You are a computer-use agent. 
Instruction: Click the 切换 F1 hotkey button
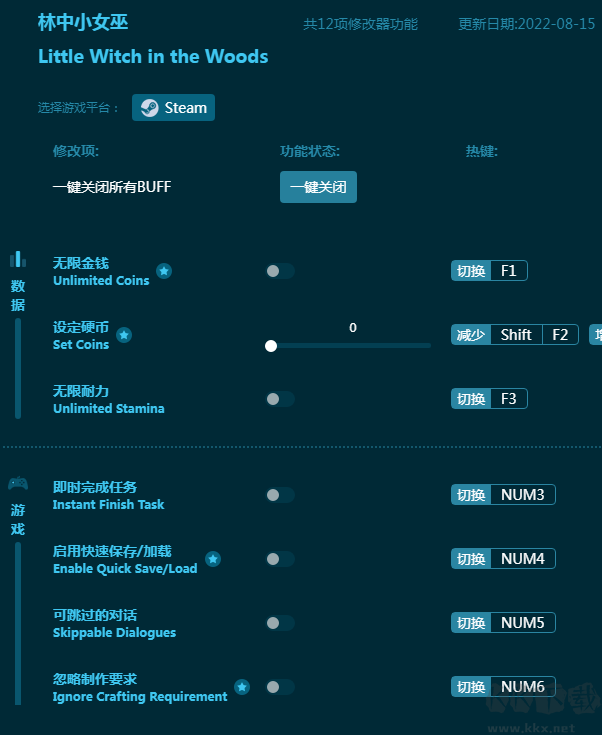(489, 270)
